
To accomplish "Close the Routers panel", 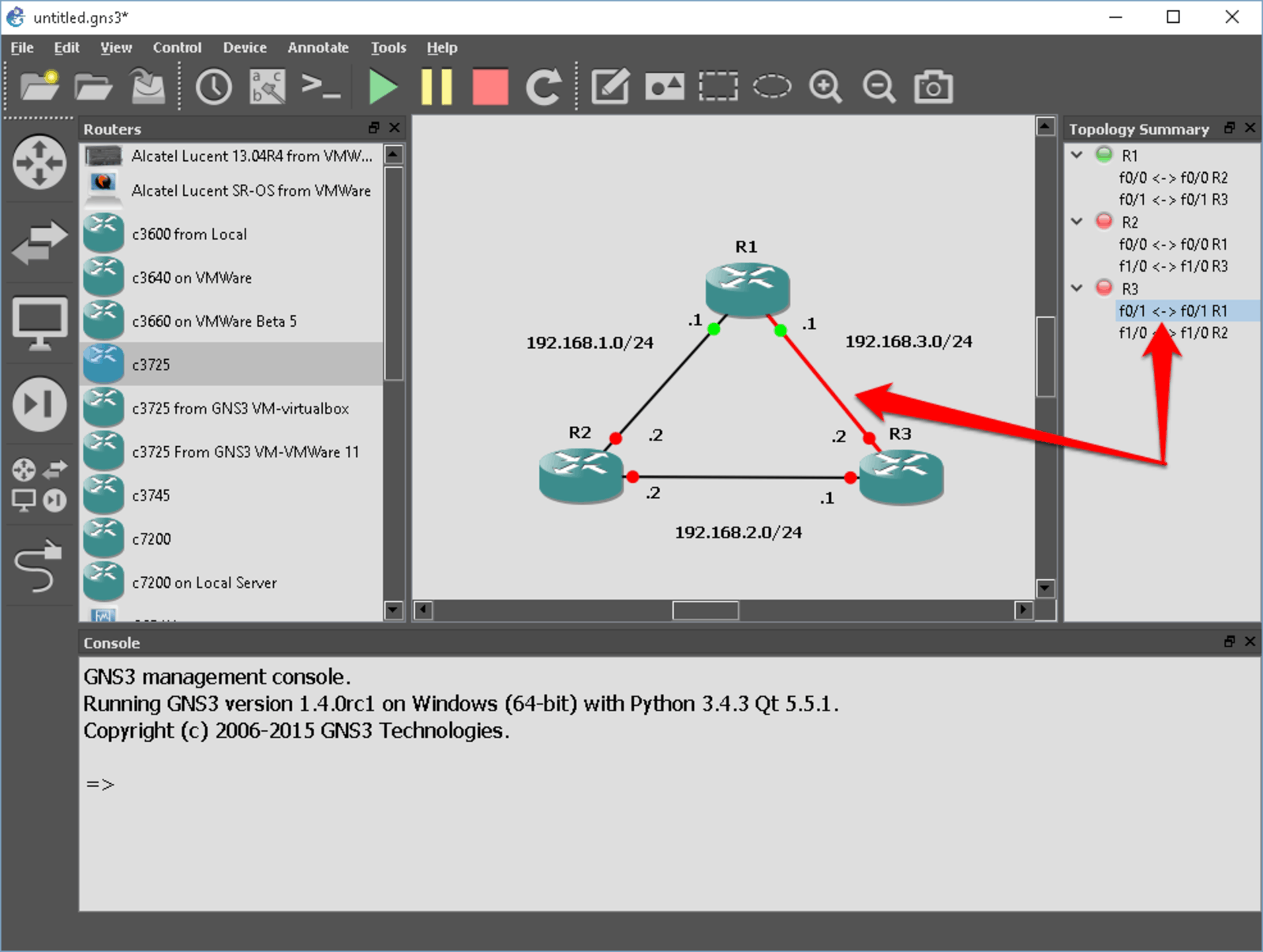I will tap(395, 128).
